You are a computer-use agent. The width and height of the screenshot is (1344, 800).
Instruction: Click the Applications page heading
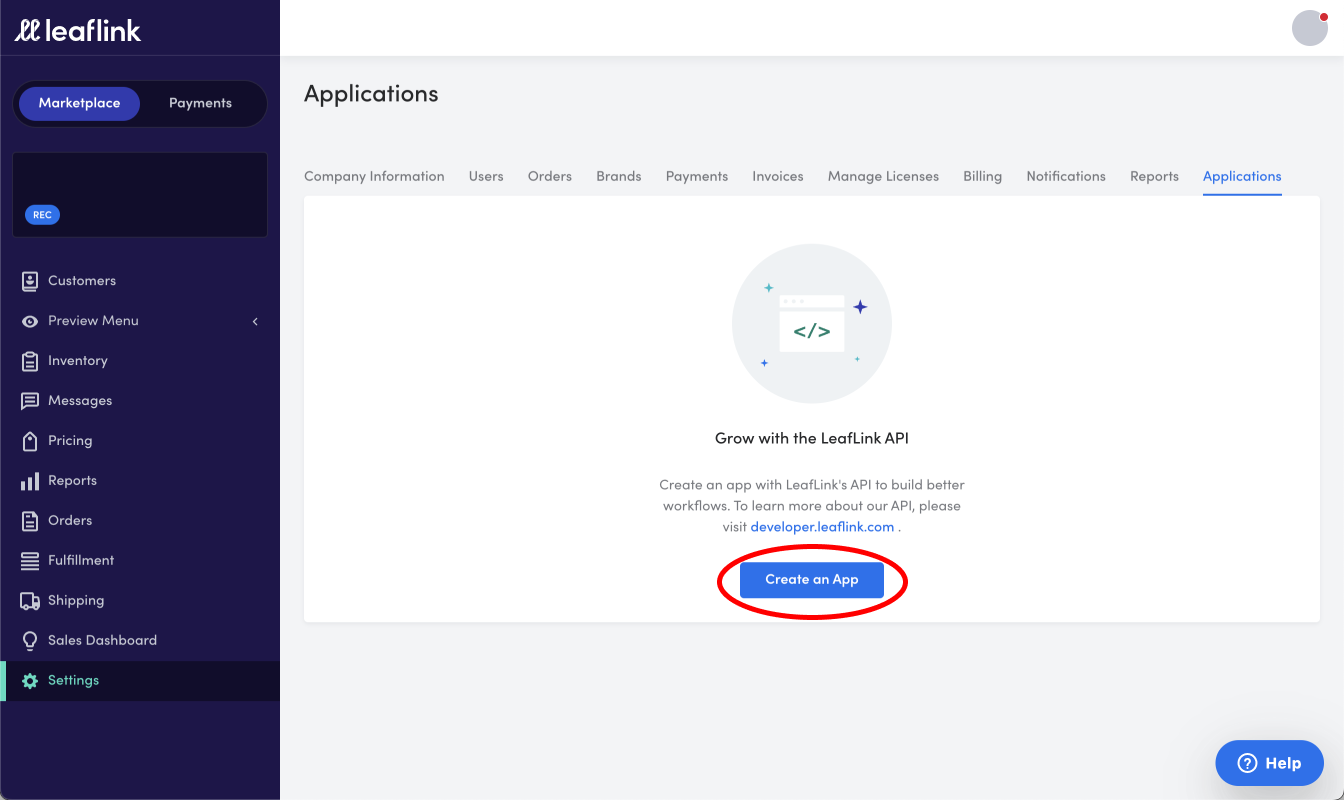coord(371,94)
